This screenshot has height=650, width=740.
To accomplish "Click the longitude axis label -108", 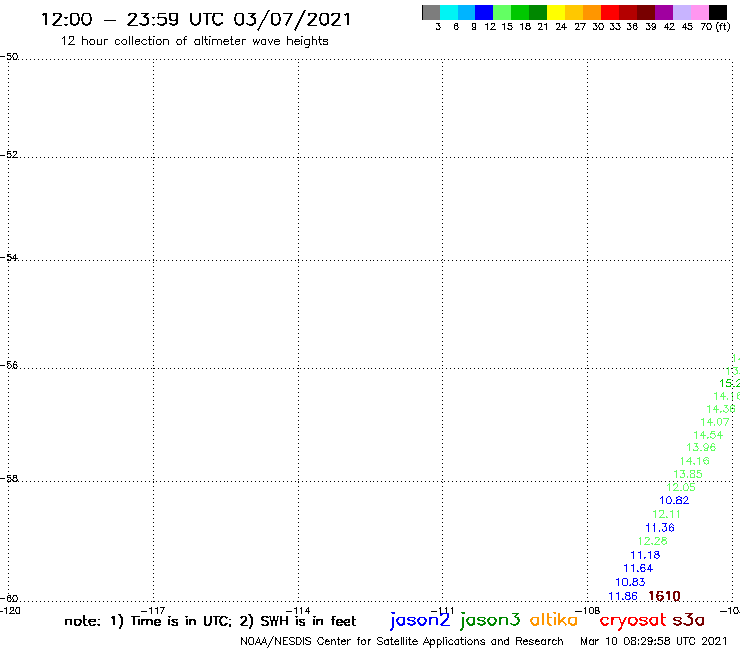I will [x=588, y=610].
